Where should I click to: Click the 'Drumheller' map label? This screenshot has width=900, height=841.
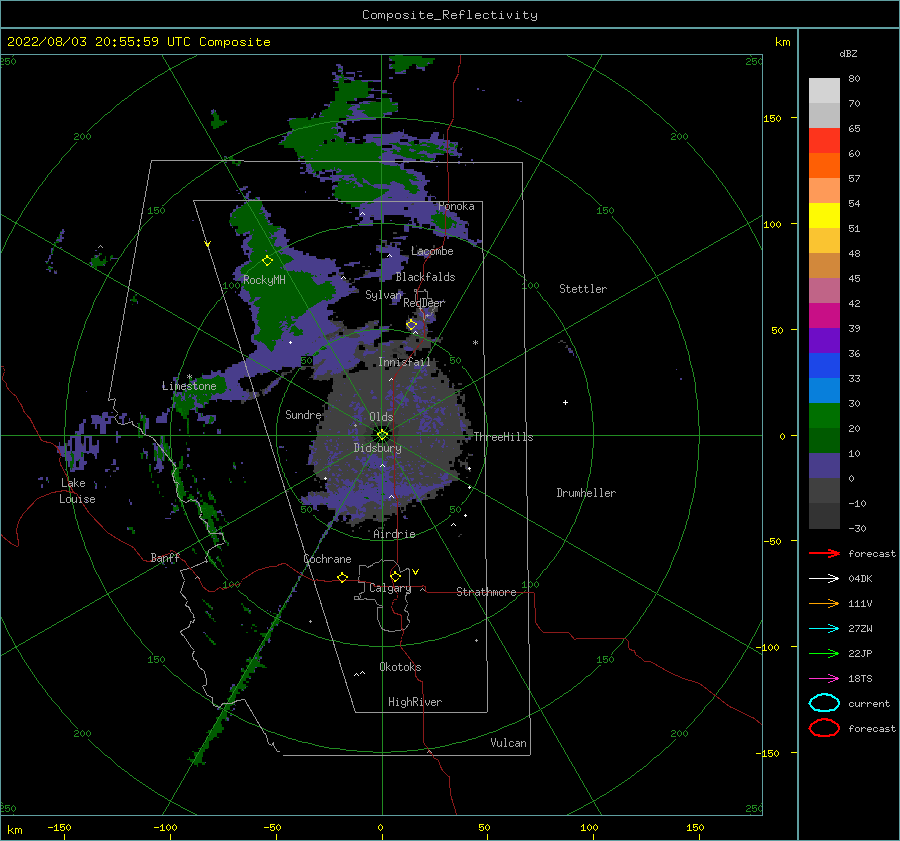(x=586, y=493)
